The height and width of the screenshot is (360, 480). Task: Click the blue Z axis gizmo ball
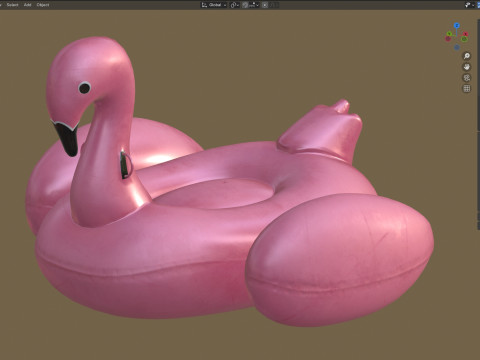pos(457,25)
